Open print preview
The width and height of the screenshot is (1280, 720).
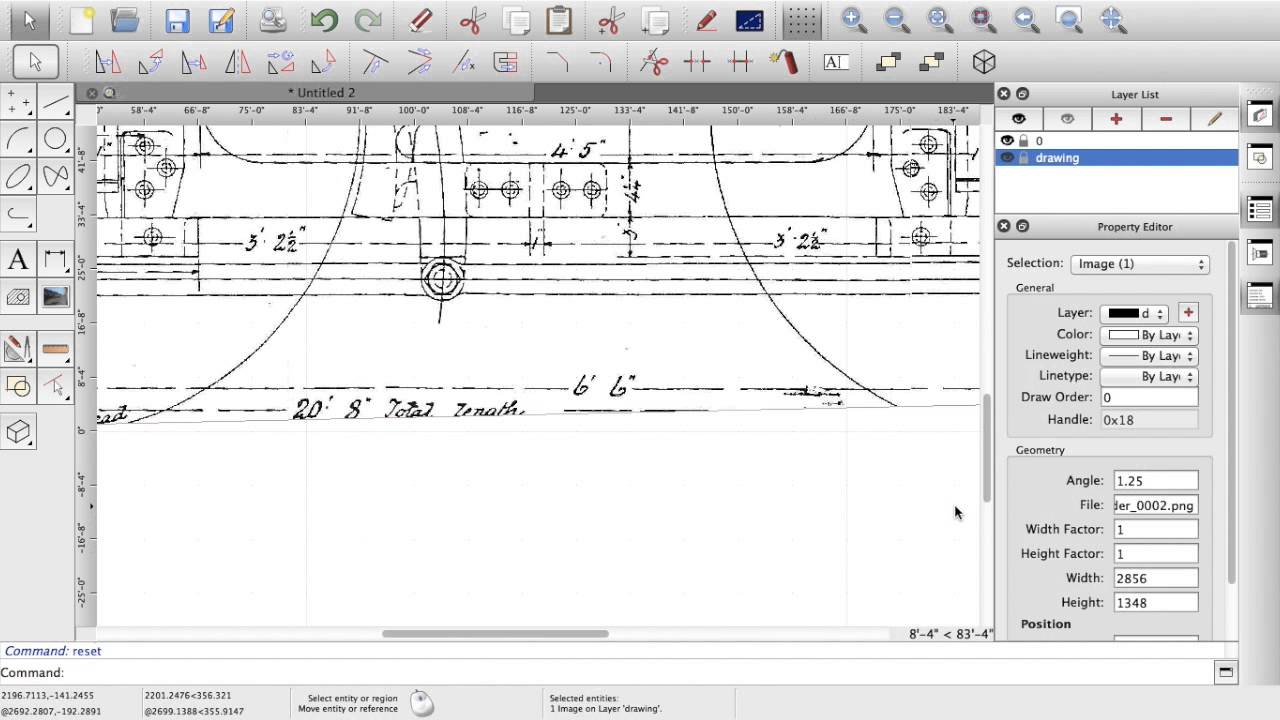click(x=272, y=20)
